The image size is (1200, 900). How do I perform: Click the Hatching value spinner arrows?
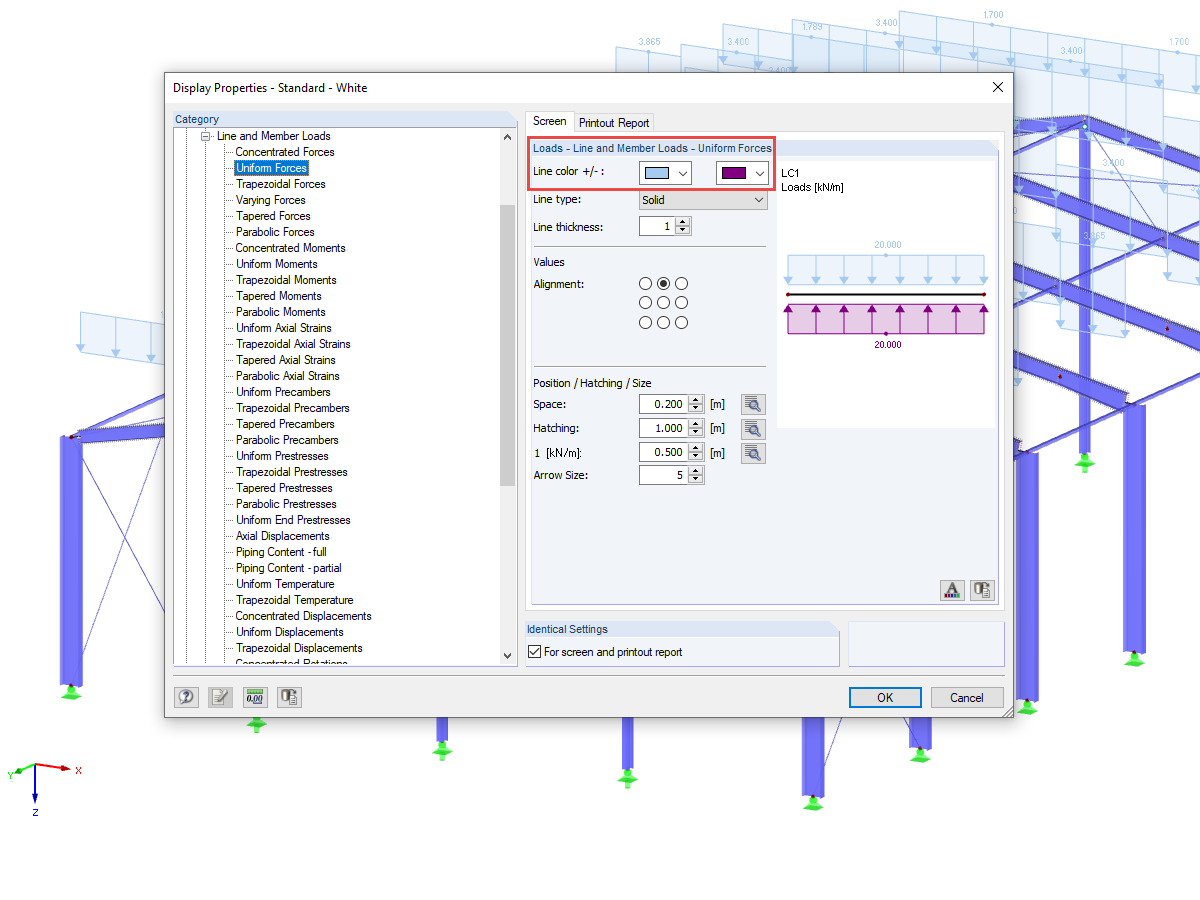(697, 428)
